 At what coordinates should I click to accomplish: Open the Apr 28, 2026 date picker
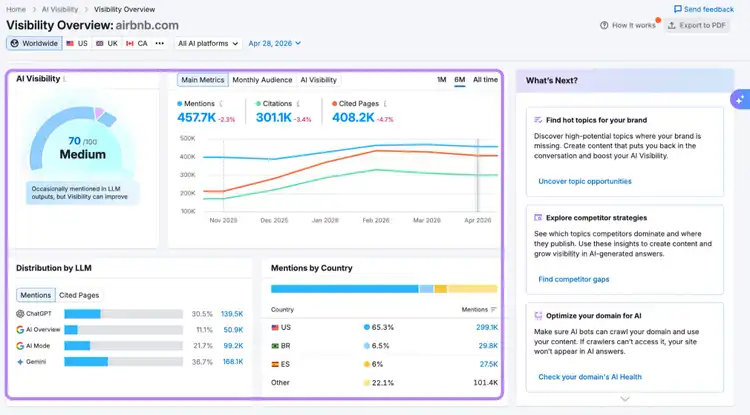tap(275, 43)
